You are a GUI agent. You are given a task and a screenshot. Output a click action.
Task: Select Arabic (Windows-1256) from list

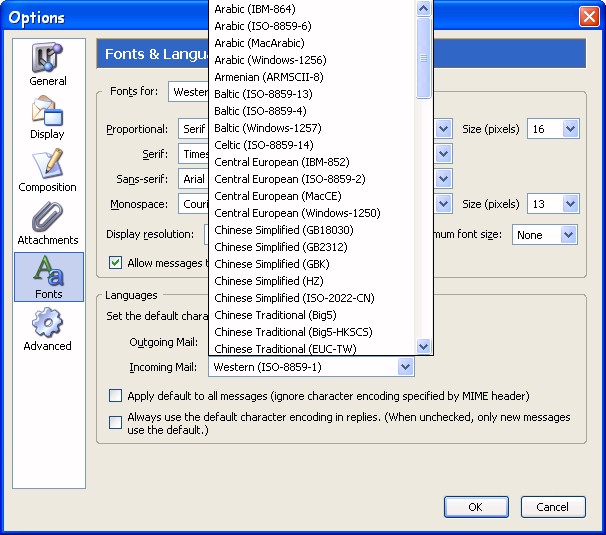[x=312, y=60]
